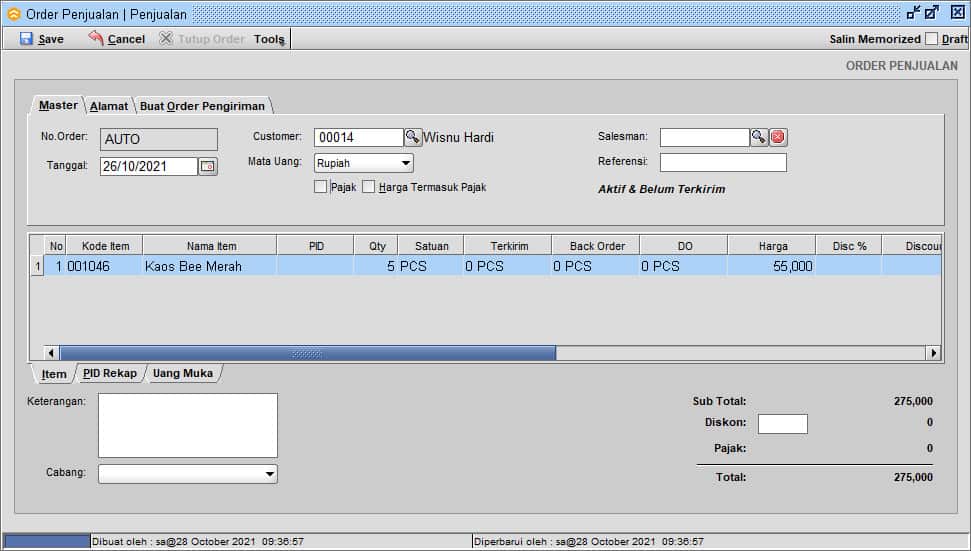Toggle Harga Termasuk Pajak checkbox
The image size is (971, 551).
[368, 187]
